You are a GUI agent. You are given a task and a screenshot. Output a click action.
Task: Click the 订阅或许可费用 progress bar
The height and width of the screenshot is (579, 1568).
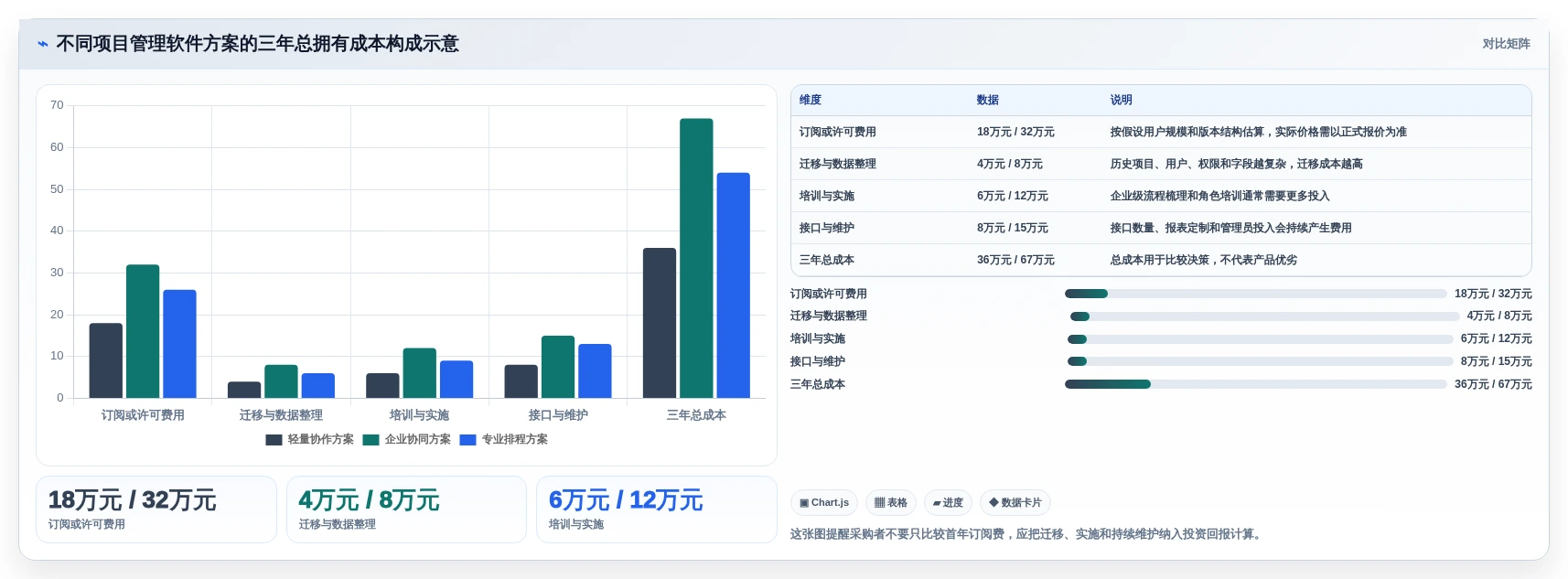tap(1255, 294)
